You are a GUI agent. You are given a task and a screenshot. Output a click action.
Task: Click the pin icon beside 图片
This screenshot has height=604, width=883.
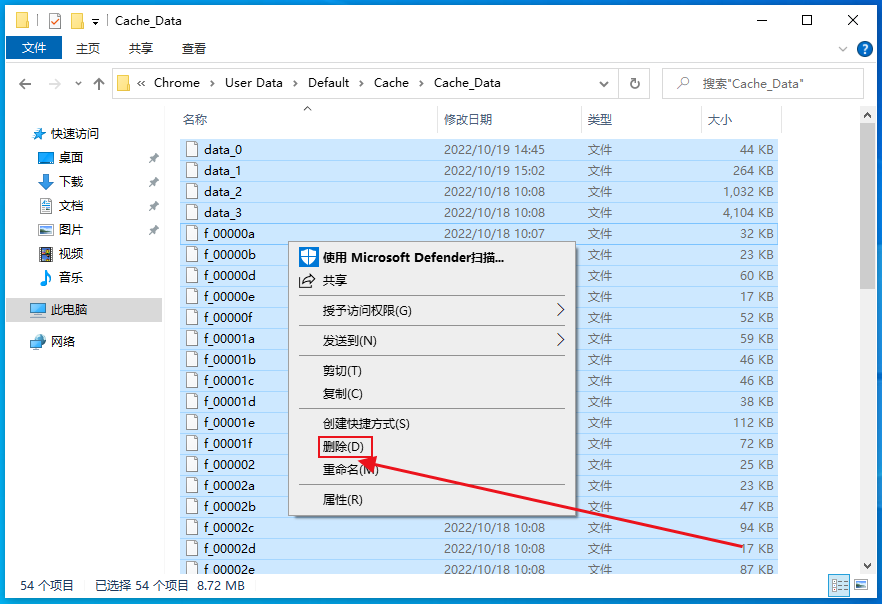pyautogui.click(x=154, y=230)
